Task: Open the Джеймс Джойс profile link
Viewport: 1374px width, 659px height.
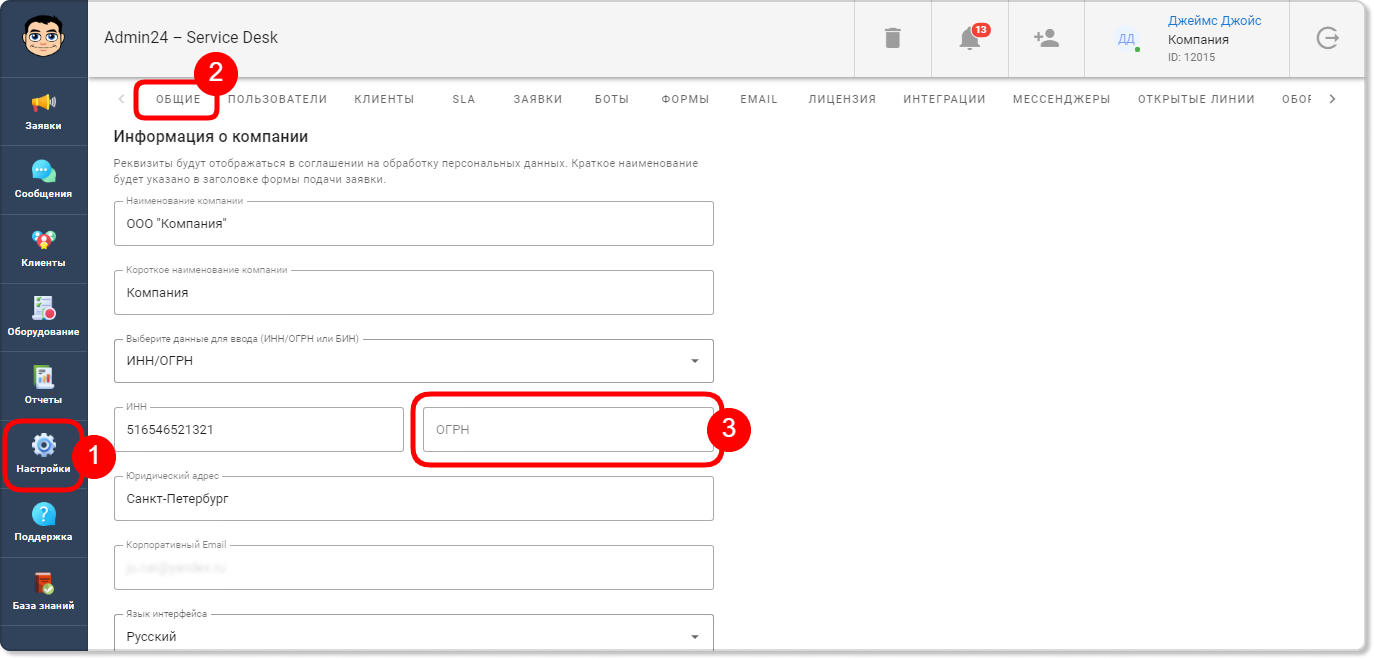Action: pos(1214,21)
